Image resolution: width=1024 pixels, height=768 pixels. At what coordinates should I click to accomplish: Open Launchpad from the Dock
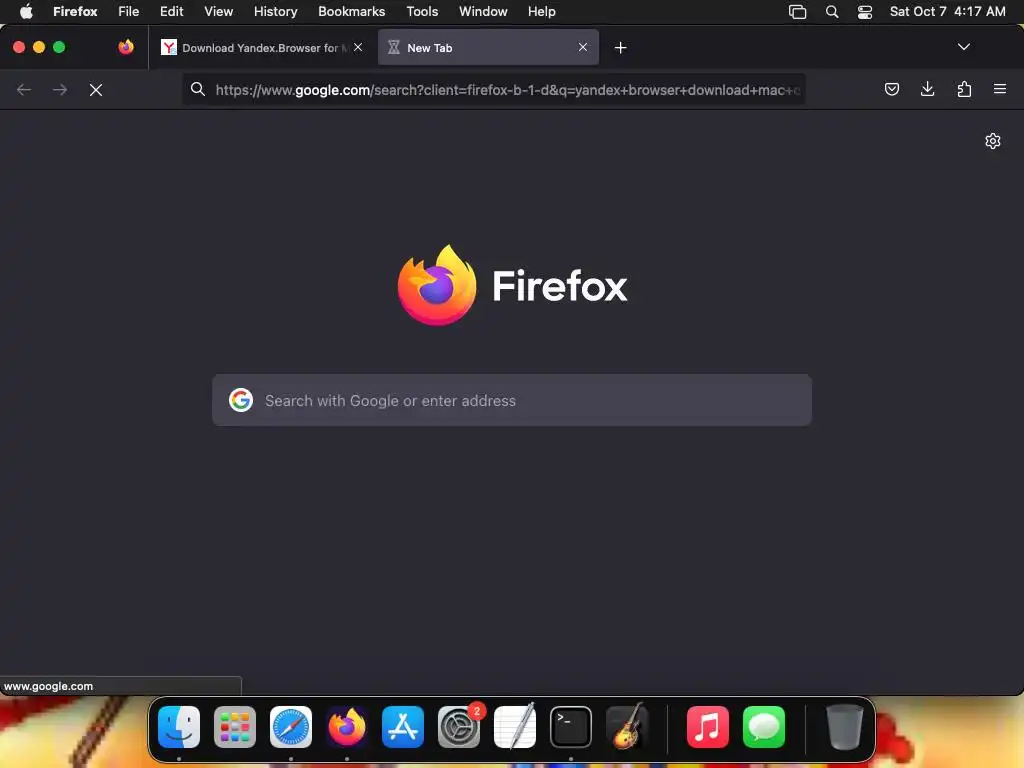click(x=235, y=726)
